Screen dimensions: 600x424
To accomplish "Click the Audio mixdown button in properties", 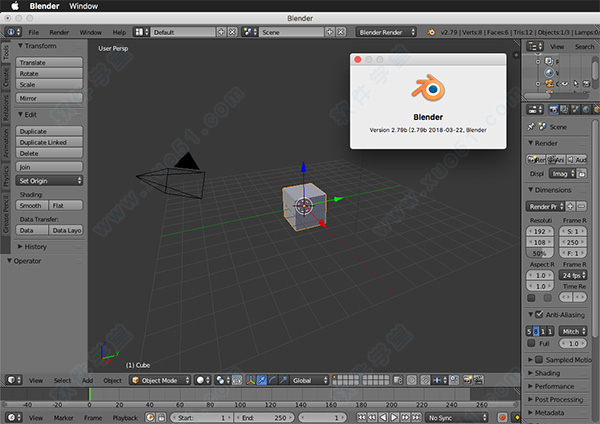I will [577, 160].
